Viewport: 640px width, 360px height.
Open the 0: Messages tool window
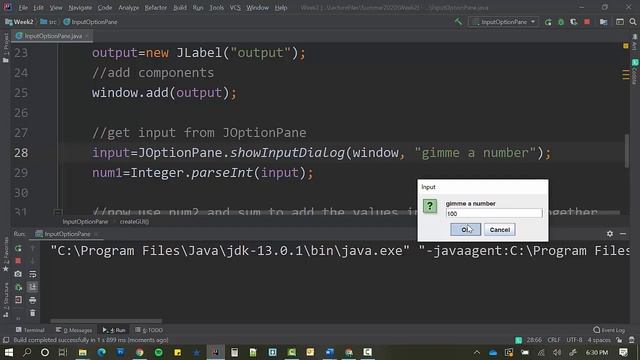74,330
